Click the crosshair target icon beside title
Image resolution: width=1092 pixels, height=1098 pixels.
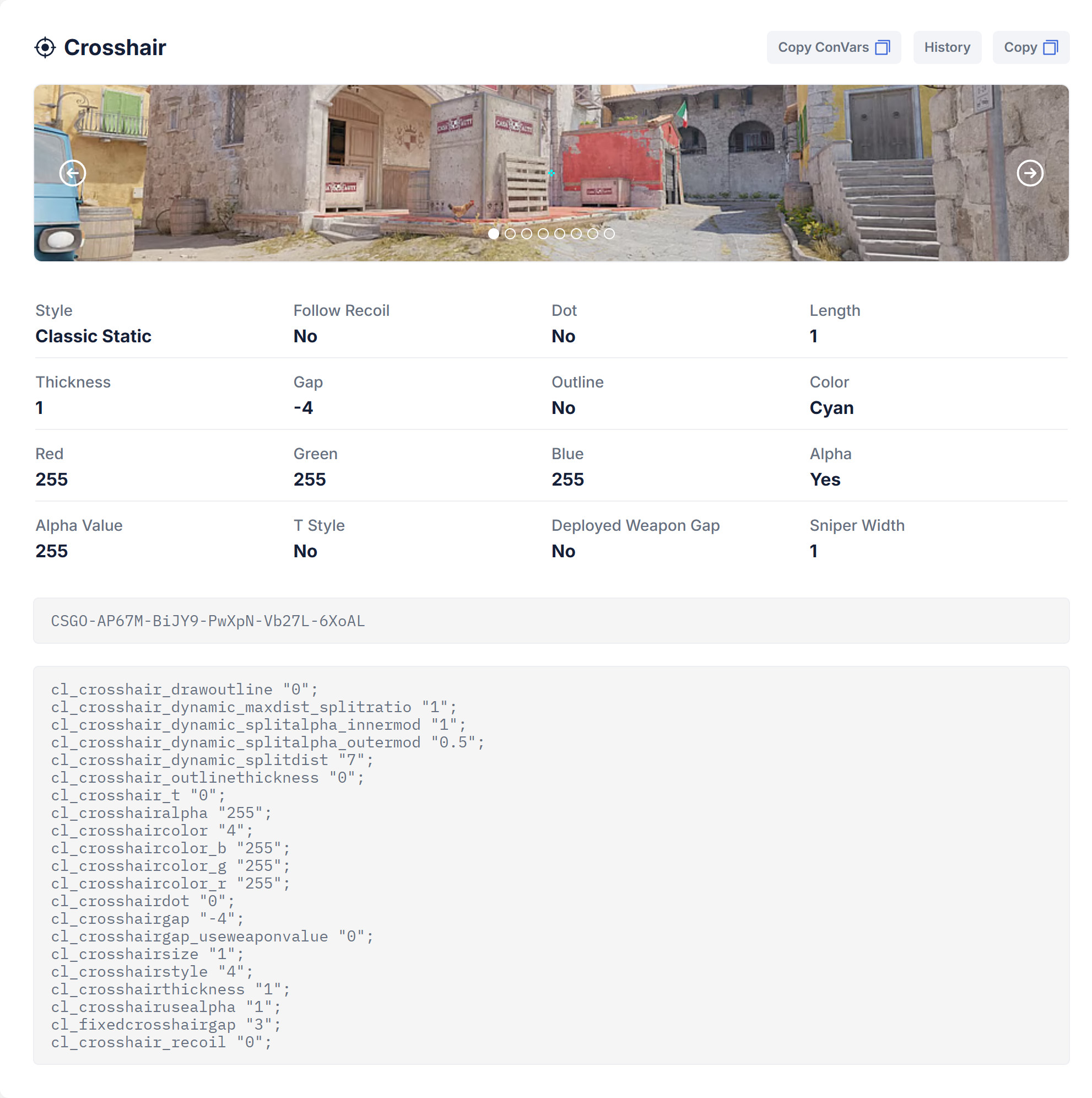tap(45, 47)
